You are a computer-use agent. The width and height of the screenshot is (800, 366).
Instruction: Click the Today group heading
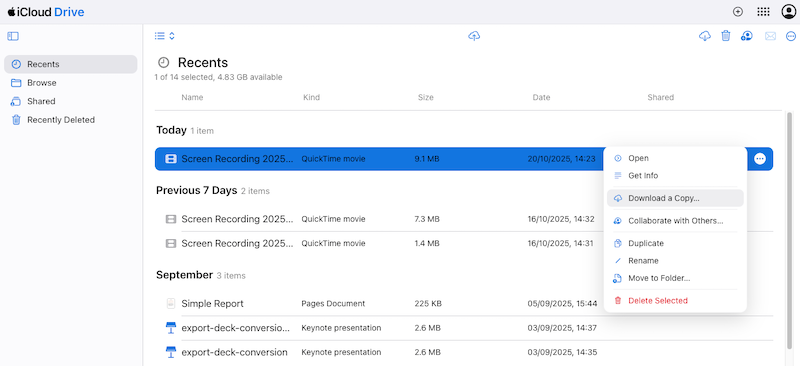coord(171,130)
